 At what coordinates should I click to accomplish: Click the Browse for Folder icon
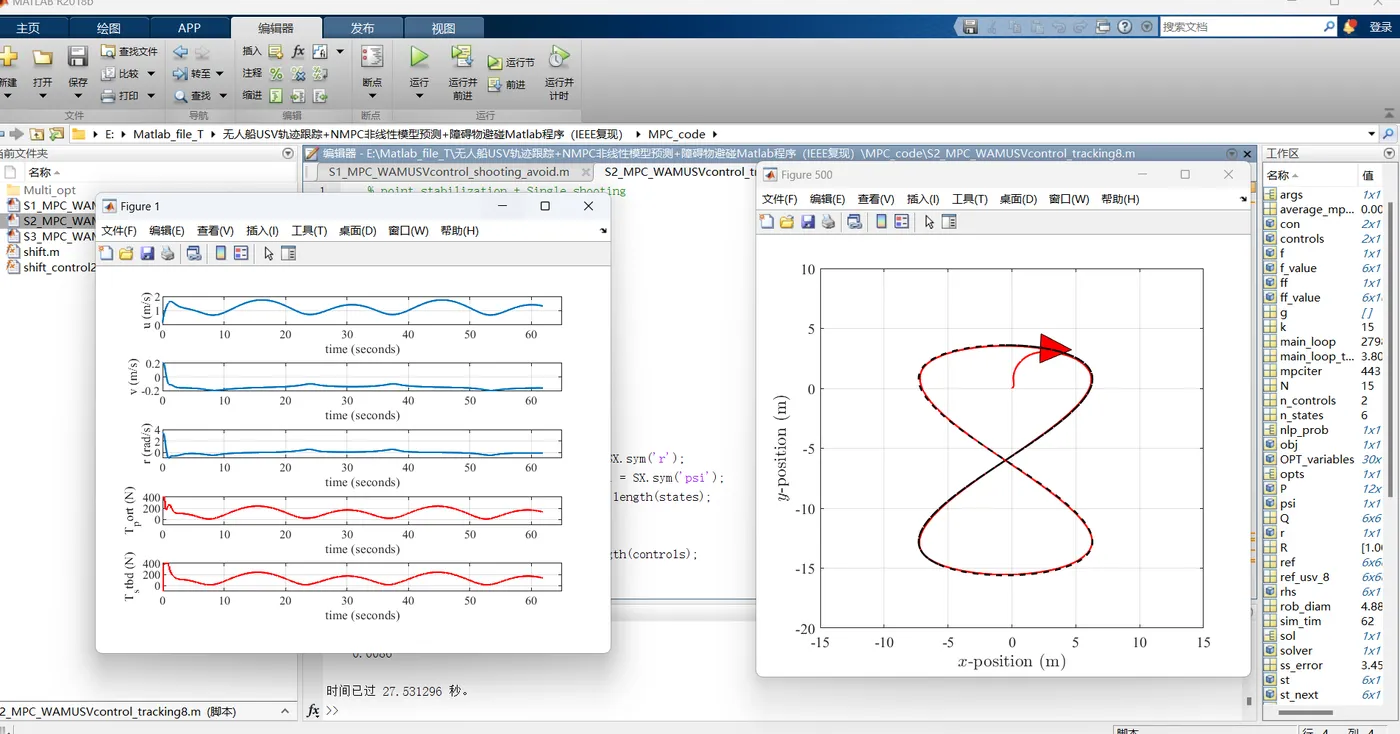click(56, 134)
